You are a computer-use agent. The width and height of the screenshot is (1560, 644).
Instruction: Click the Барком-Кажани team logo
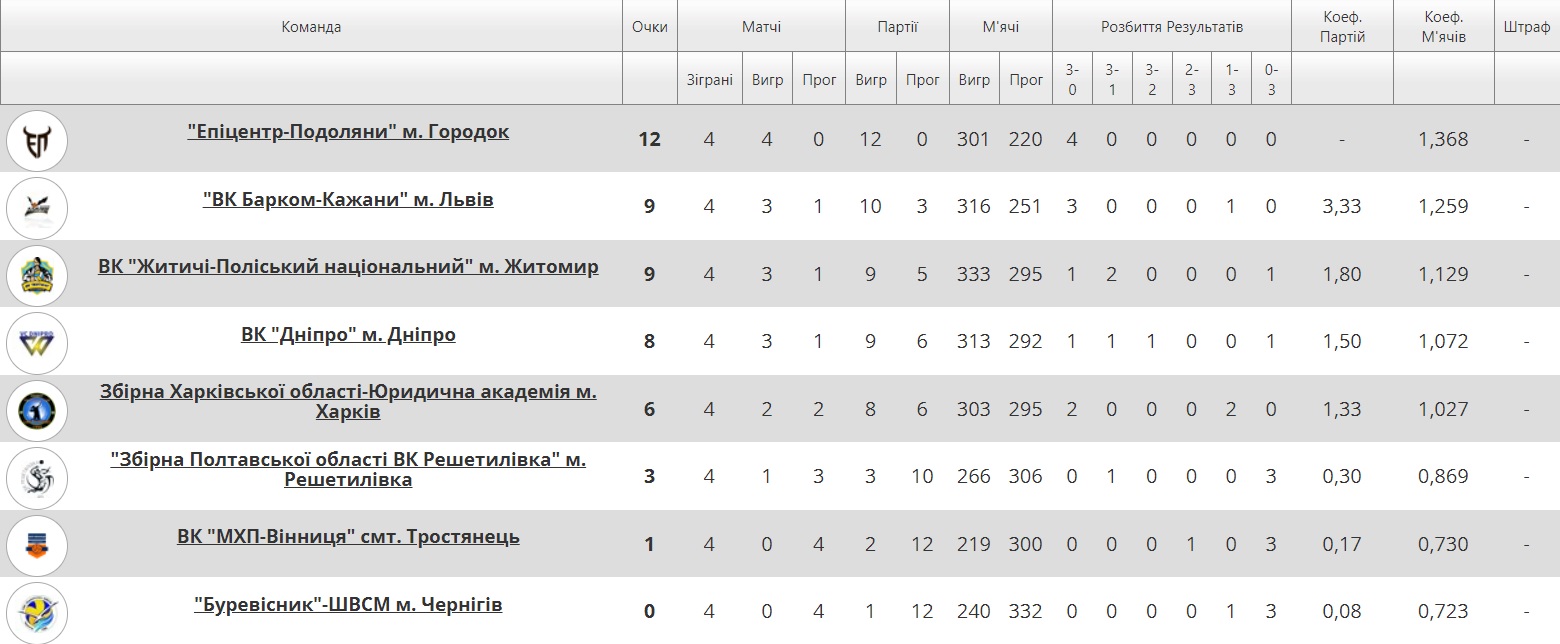click(x=37, y=207)
